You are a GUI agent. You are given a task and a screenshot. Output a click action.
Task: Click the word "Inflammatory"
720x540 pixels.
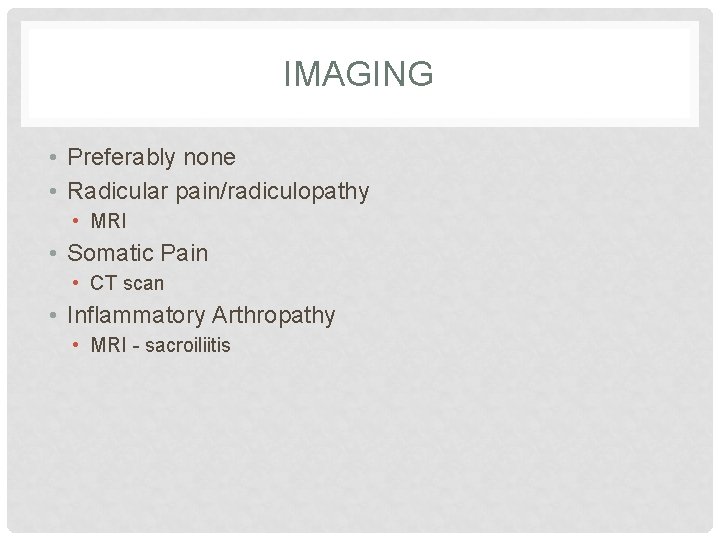135,315
